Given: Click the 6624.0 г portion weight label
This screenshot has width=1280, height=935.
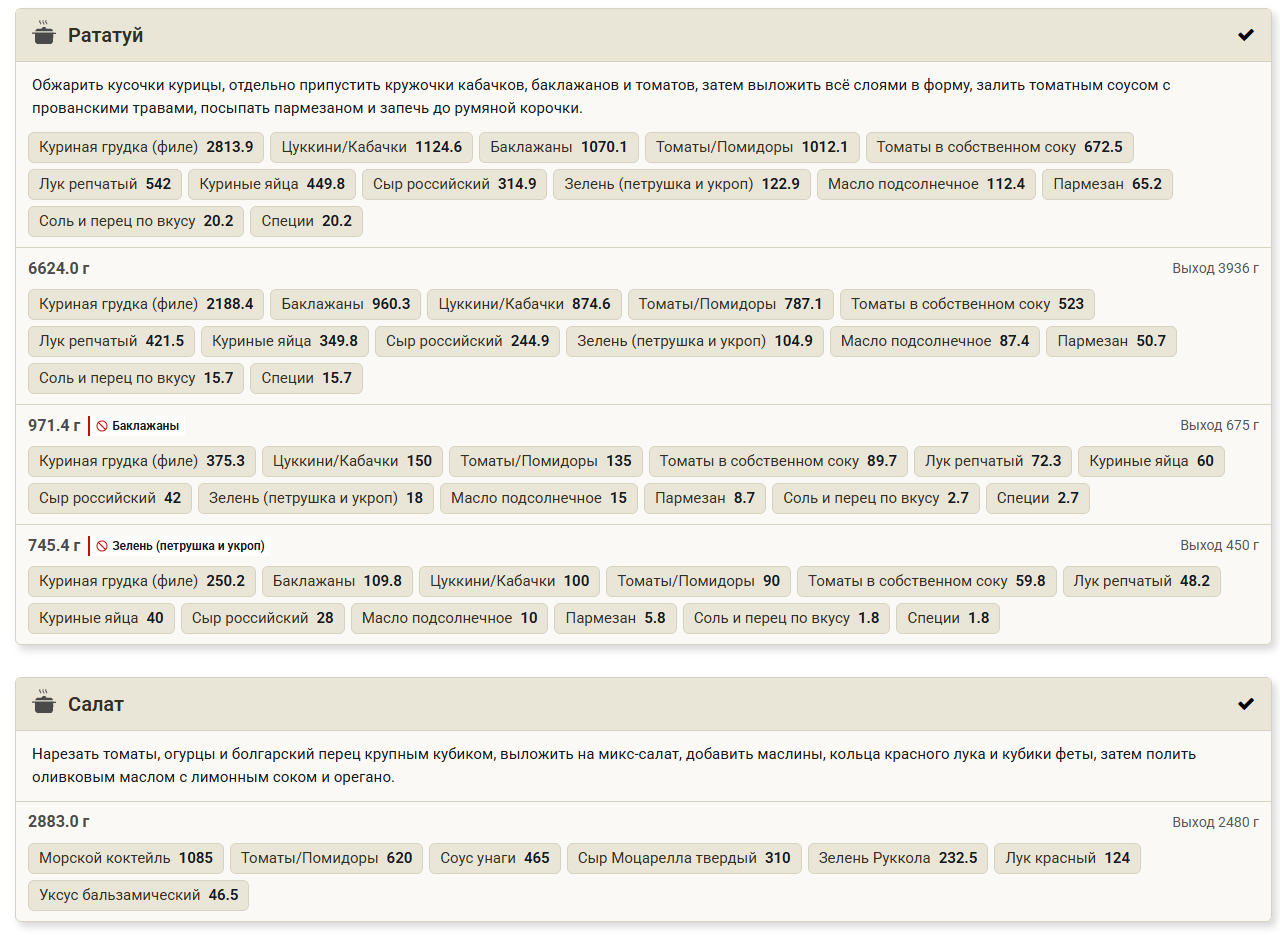Looking at the screenshot, I should [x=59, y=268].
